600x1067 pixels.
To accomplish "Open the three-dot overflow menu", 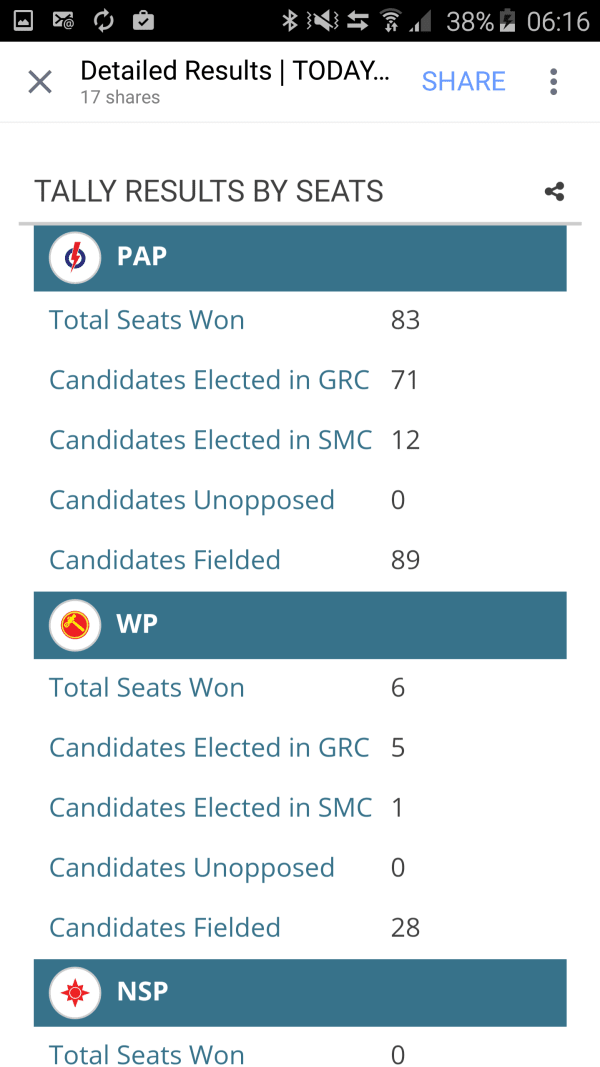I will [554, 82].
